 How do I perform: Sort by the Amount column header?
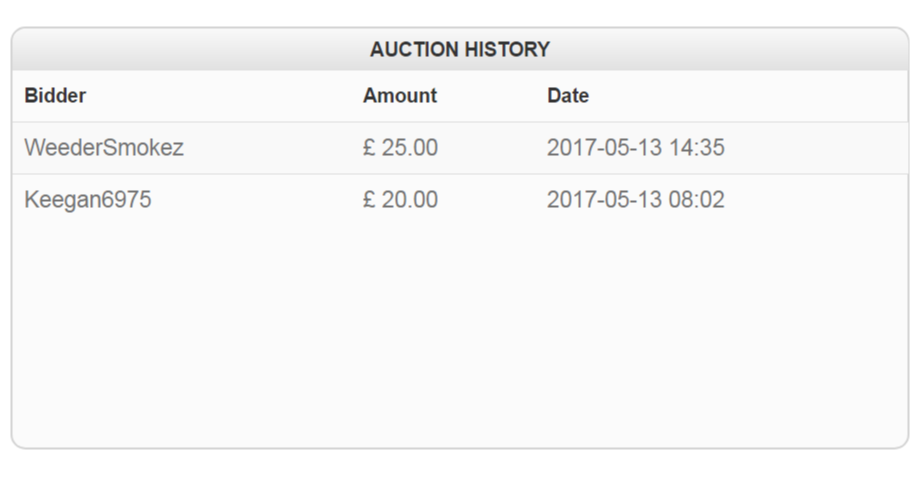point(399,96)
